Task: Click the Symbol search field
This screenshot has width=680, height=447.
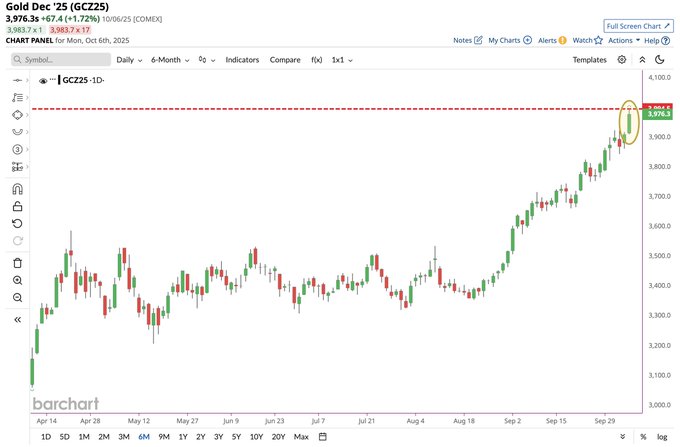Action: pyautogui.click(x=61, y=60)
